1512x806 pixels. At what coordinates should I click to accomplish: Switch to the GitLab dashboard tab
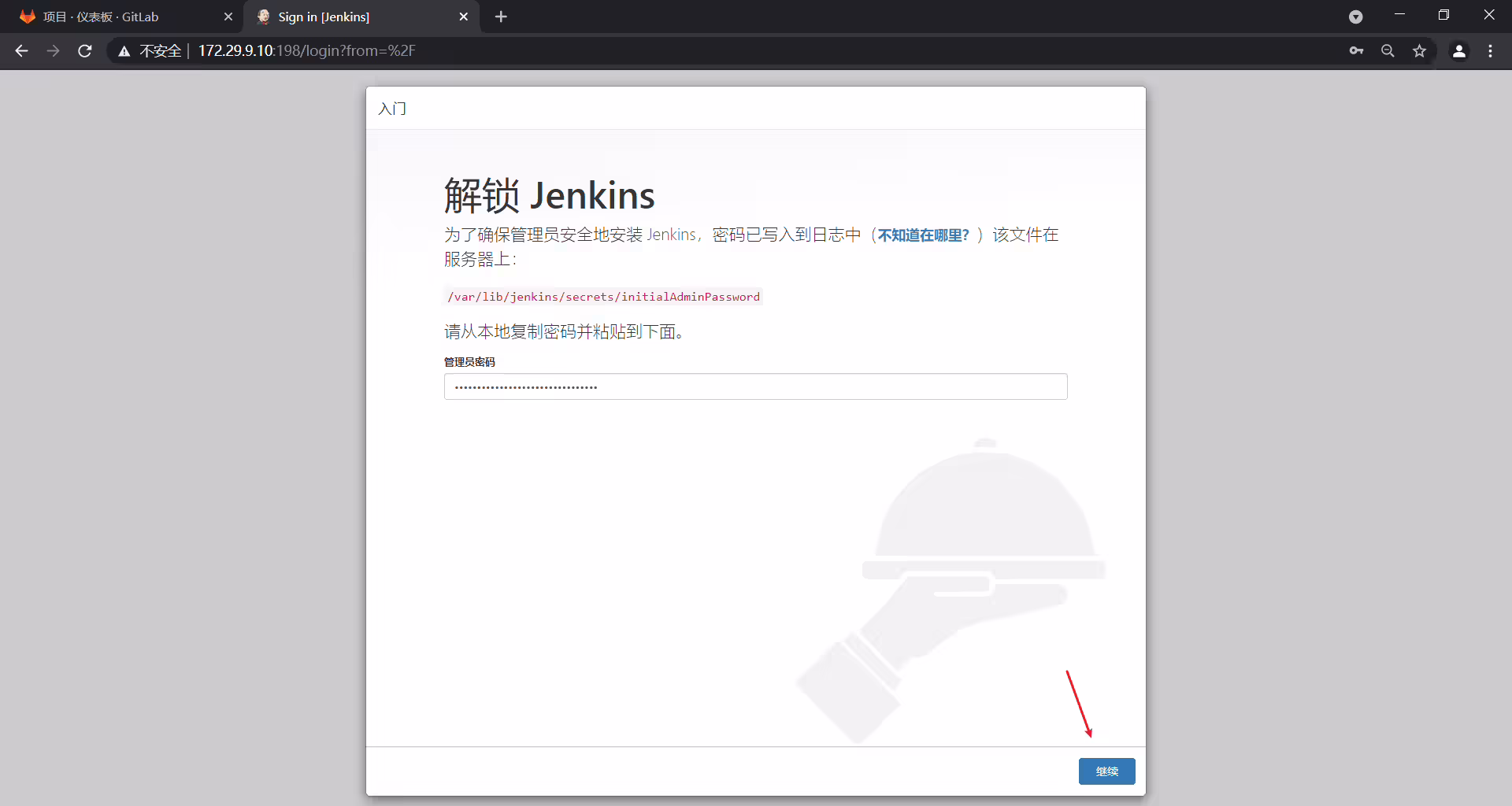(122, 17)
